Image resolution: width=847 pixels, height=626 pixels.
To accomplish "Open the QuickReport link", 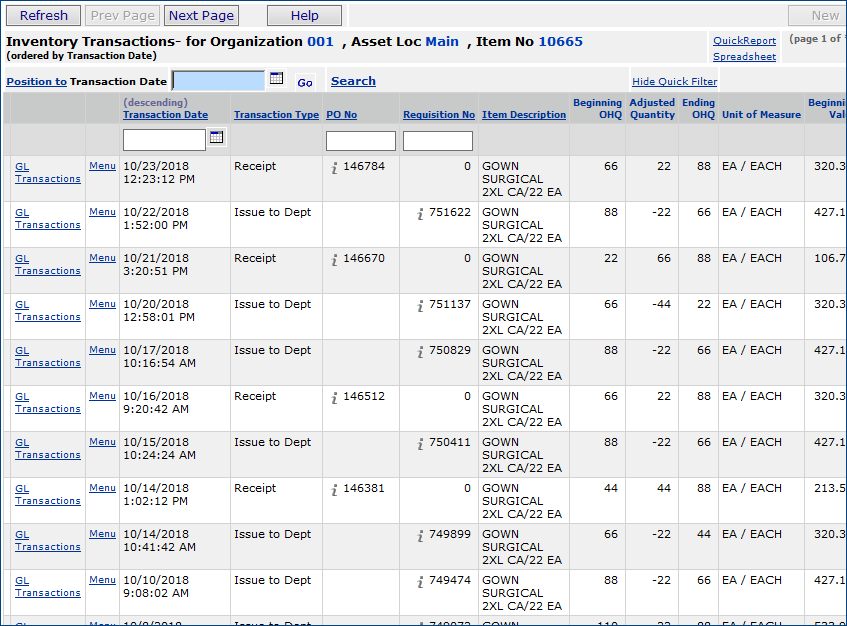I will click(x=744, y=41).
